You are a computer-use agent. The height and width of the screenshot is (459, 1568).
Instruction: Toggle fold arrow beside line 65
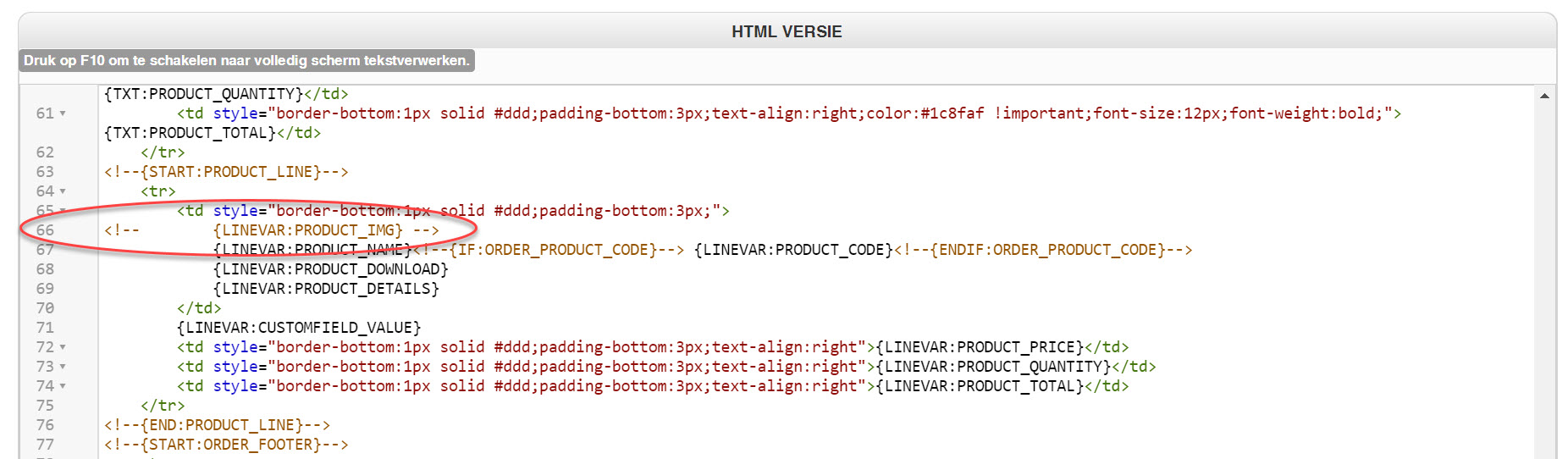(63, 211)
